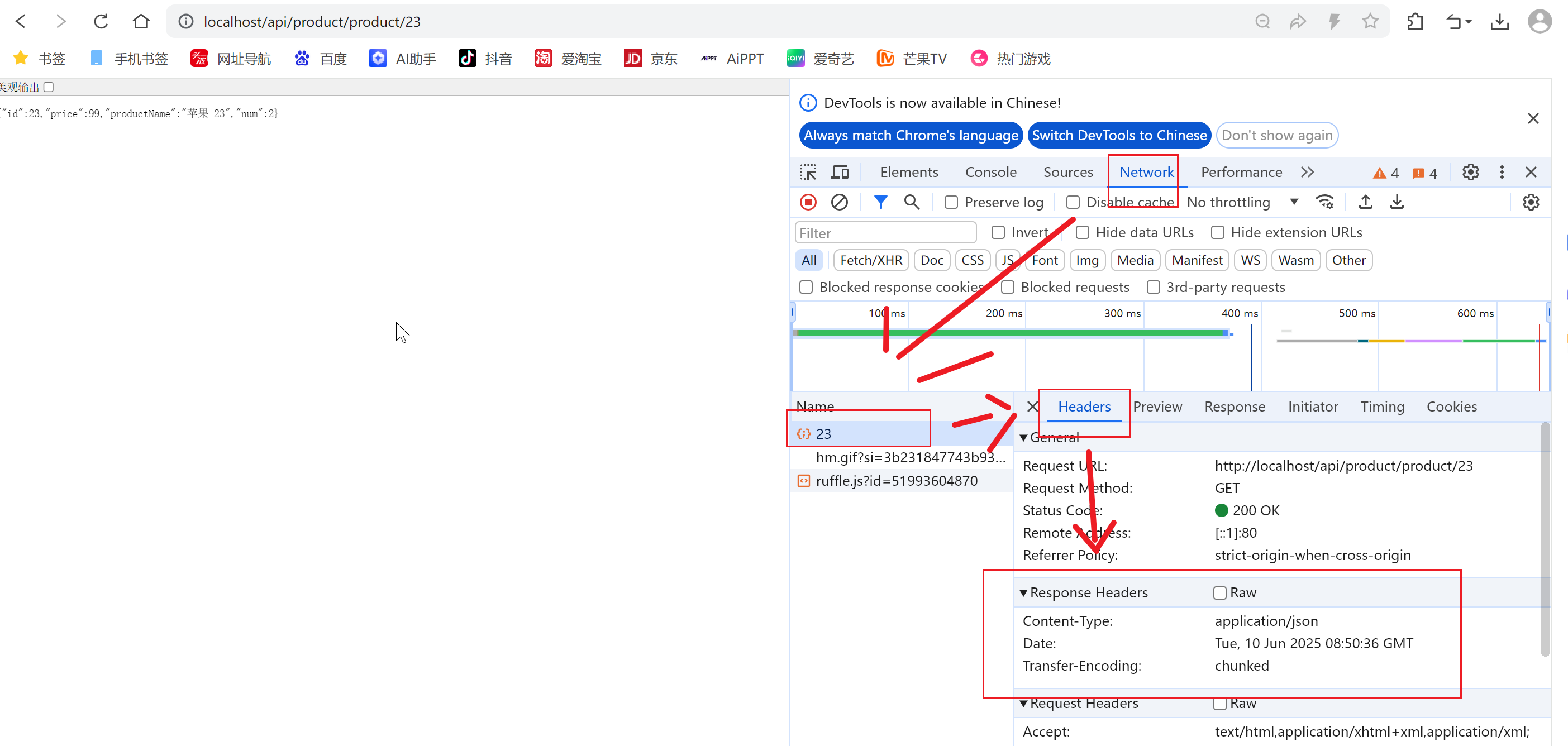Click the issues count orange icon
The height and width of the screenshot is (746, 1568).
click(x=1418, y=174)
